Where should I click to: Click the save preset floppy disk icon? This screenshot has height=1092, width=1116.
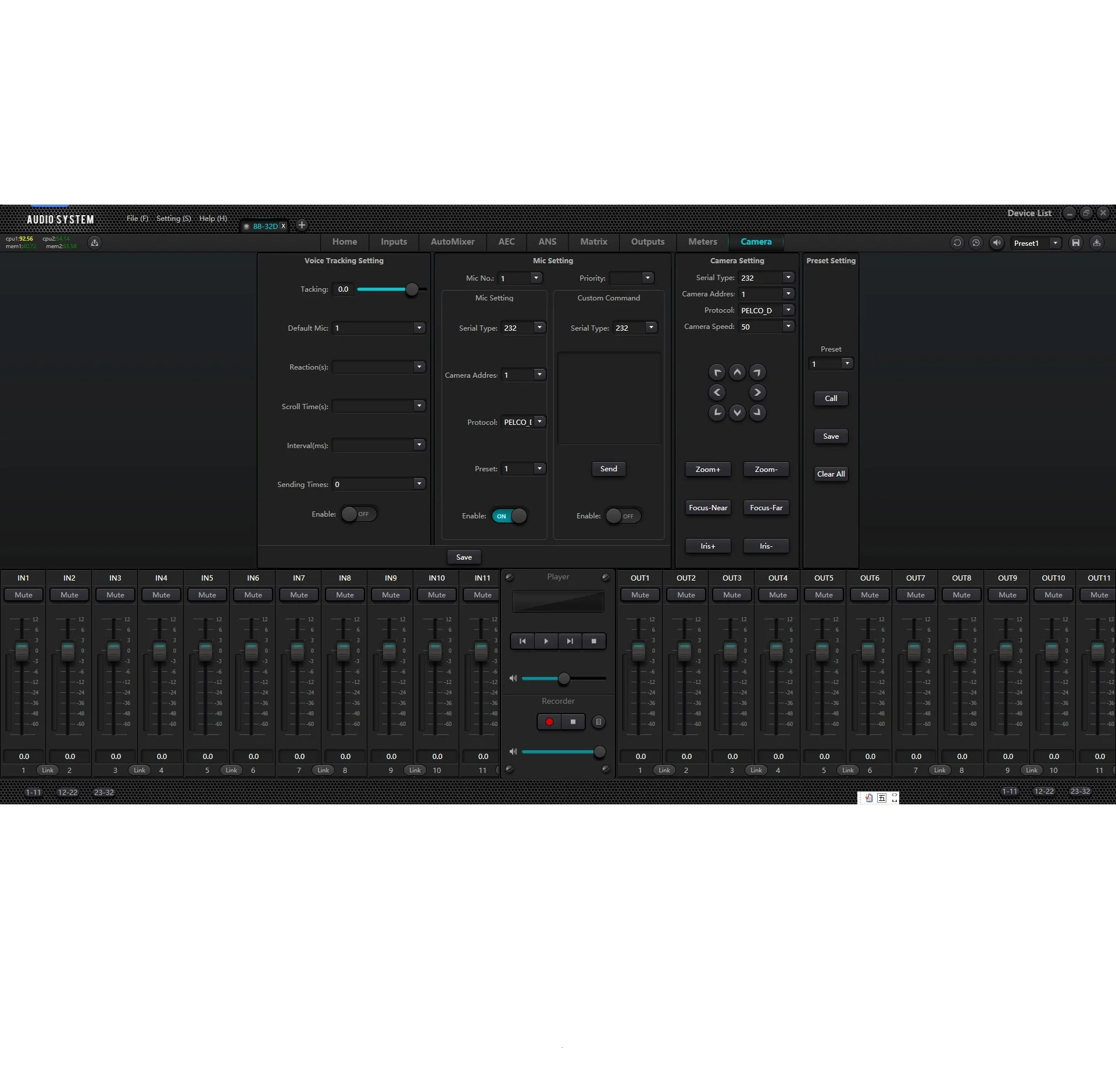click(x=1075, y=243)
